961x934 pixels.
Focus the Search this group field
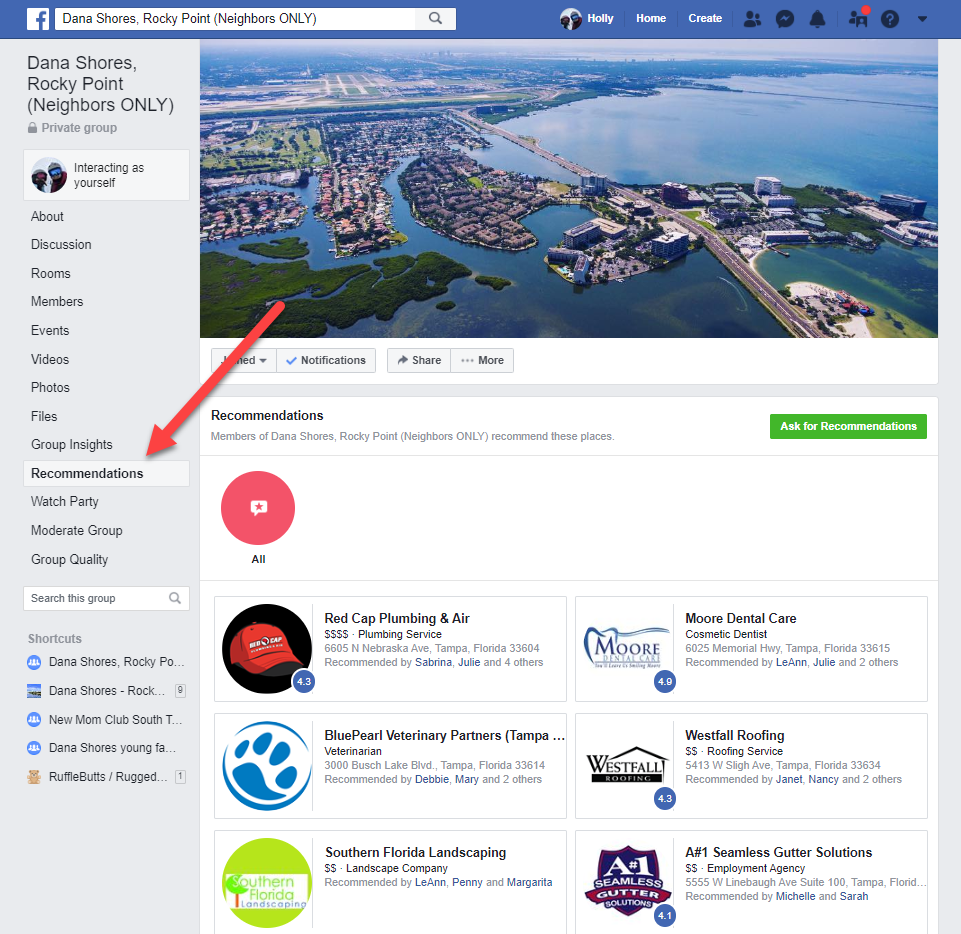107,598
